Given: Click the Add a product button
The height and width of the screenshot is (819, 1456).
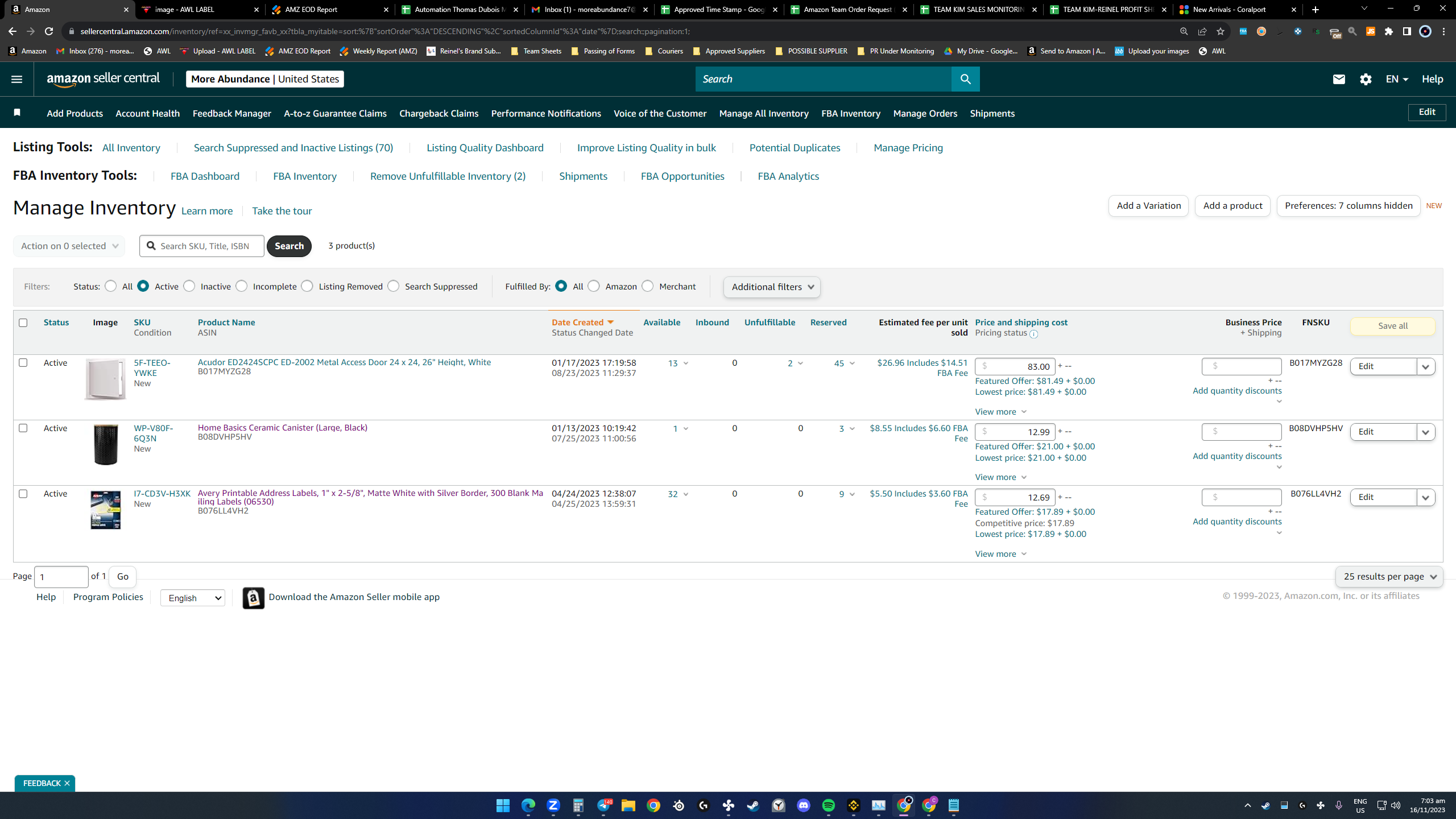Looking at the screenshot, I should (1232, 206).
